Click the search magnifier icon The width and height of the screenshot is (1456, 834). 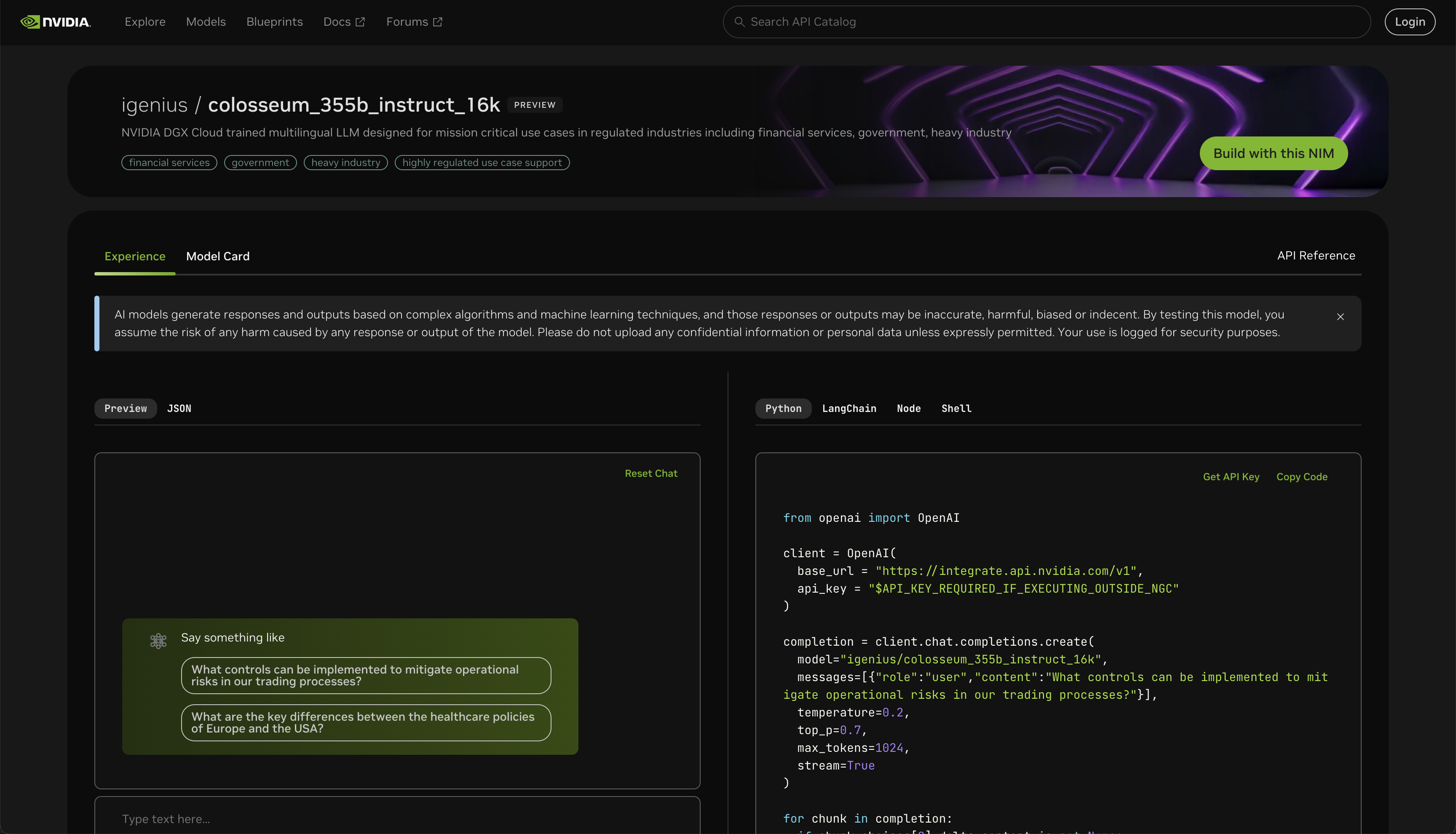pyautogui.click(x=739, y=22)
